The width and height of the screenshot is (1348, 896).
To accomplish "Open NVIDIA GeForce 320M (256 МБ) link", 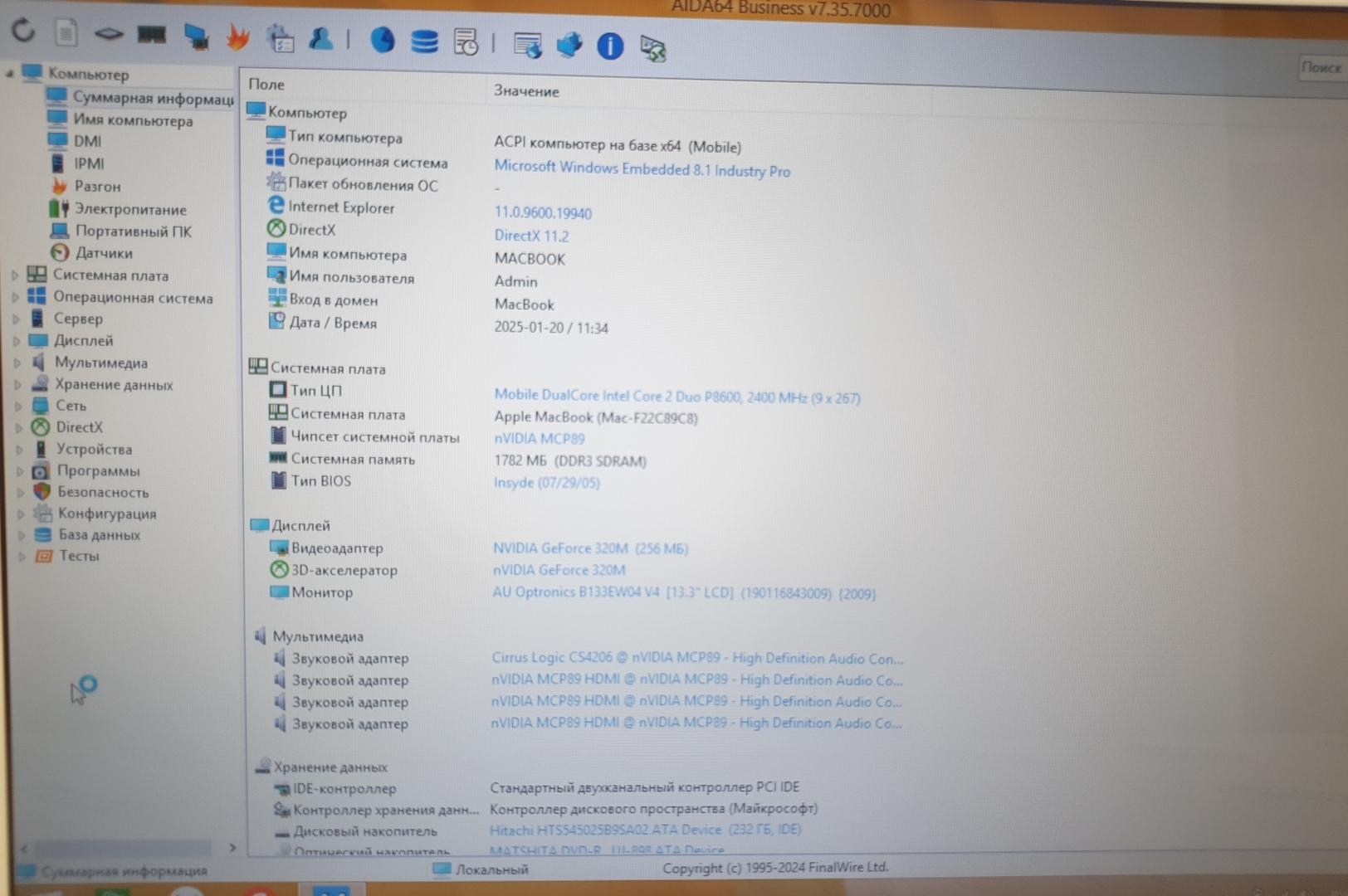I will (590, 548).
